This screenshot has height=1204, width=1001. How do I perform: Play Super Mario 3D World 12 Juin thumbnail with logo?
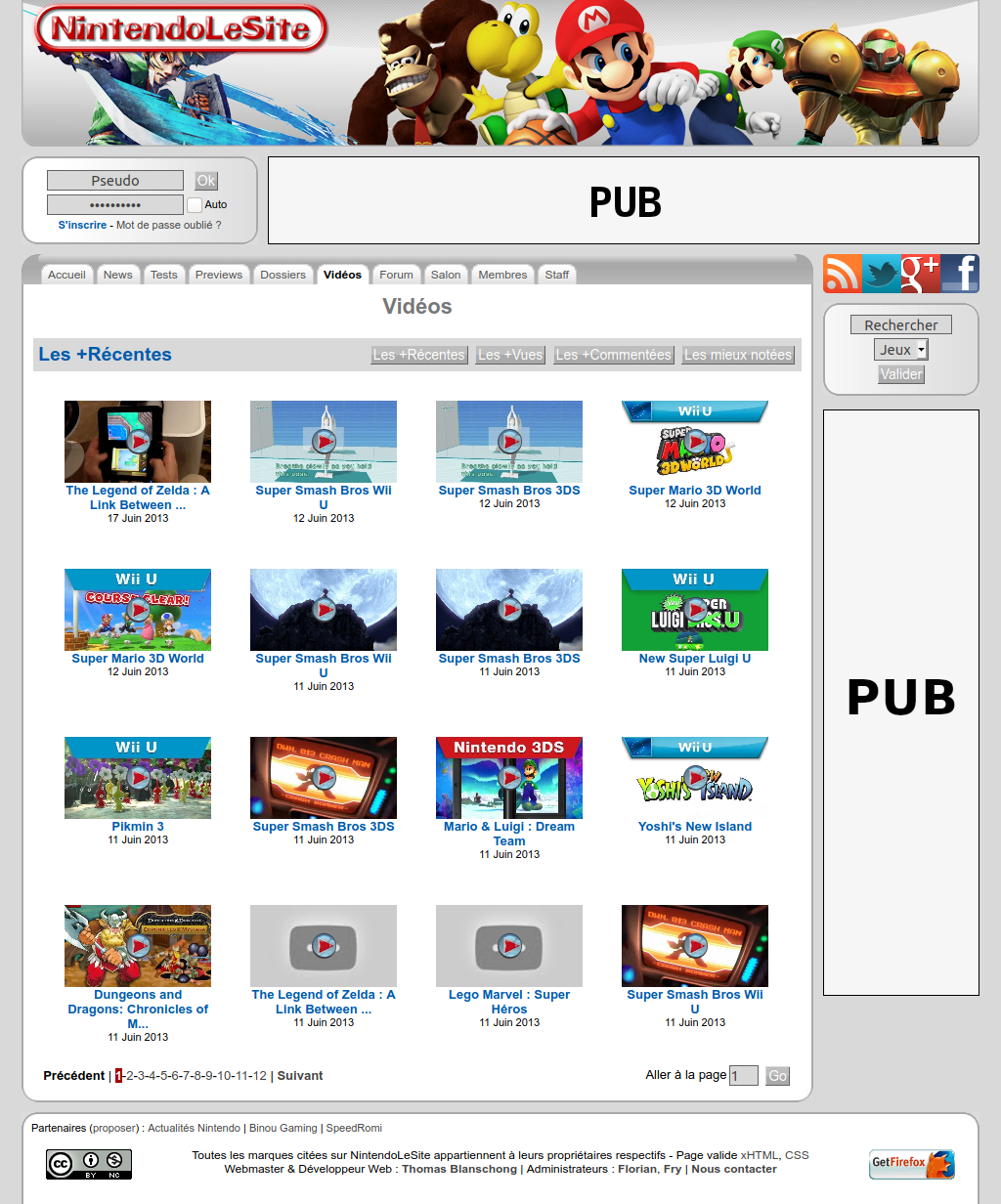click(695, 442)
